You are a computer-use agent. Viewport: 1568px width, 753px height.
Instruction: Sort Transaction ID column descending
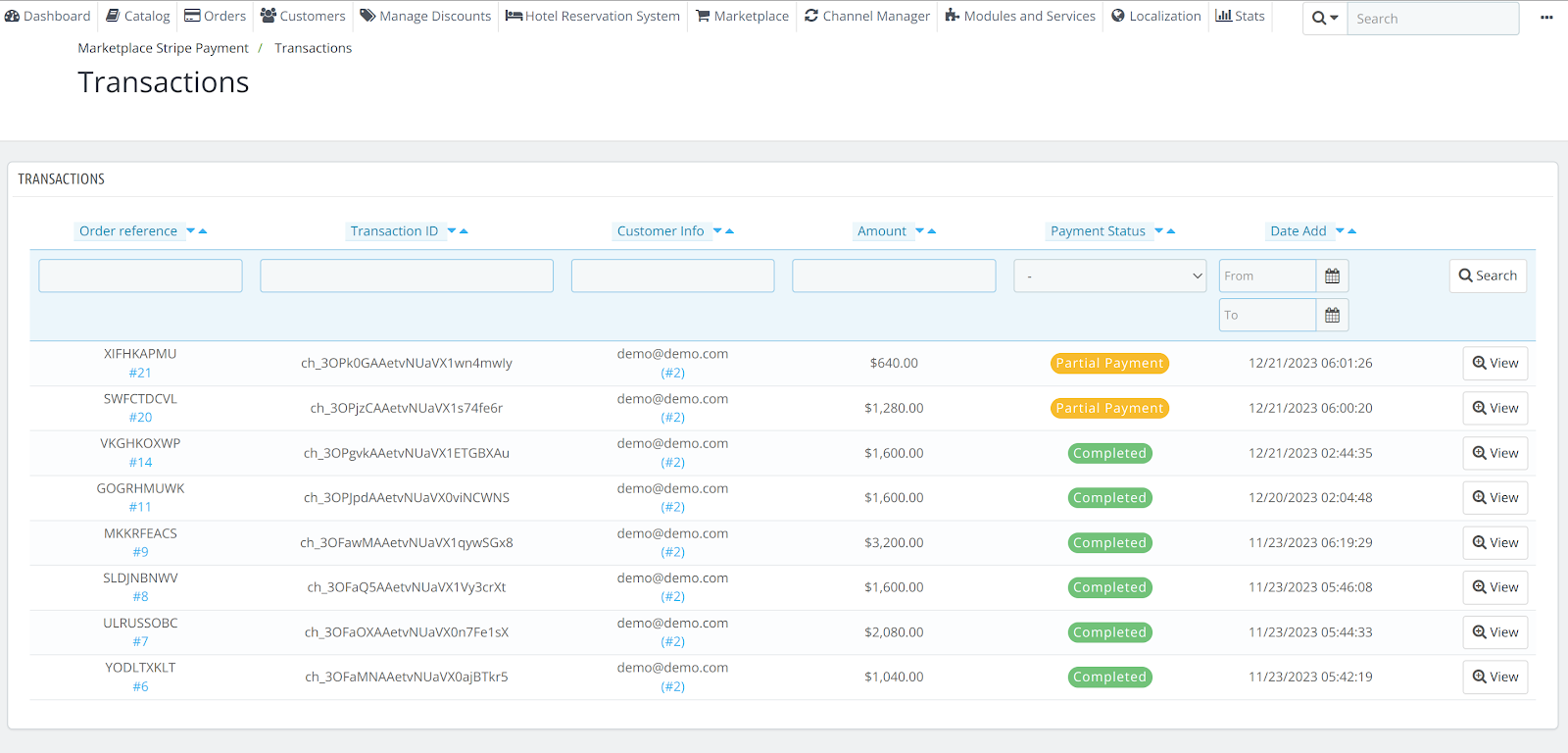(452, 231)
